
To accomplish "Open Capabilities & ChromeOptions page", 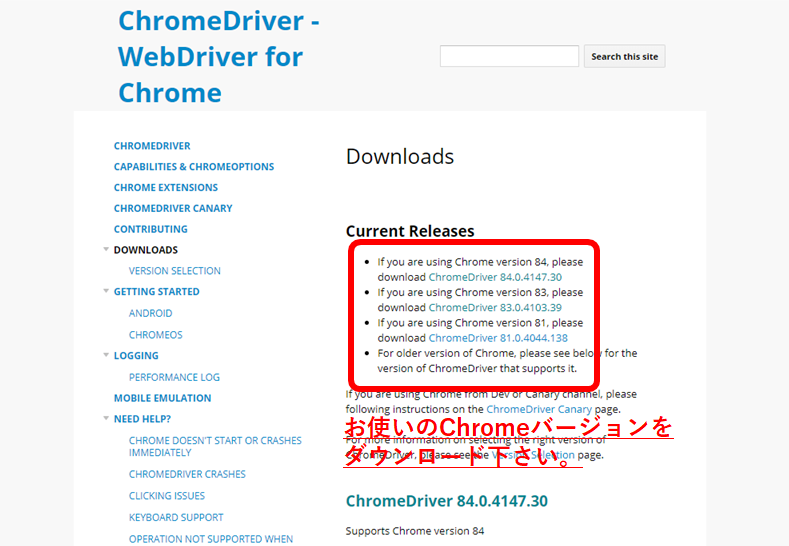I will pos(194,167).
